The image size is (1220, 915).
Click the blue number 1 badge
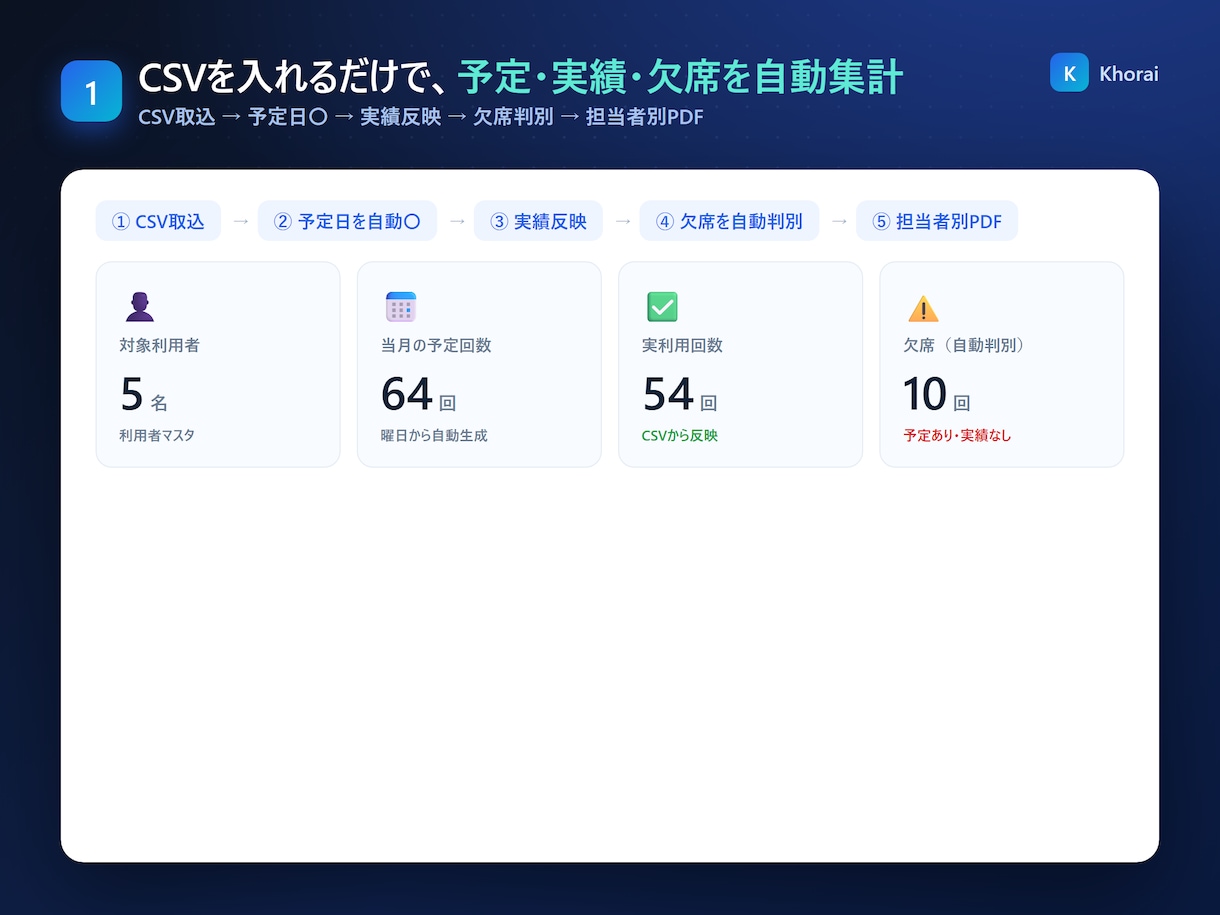[91, 92]
